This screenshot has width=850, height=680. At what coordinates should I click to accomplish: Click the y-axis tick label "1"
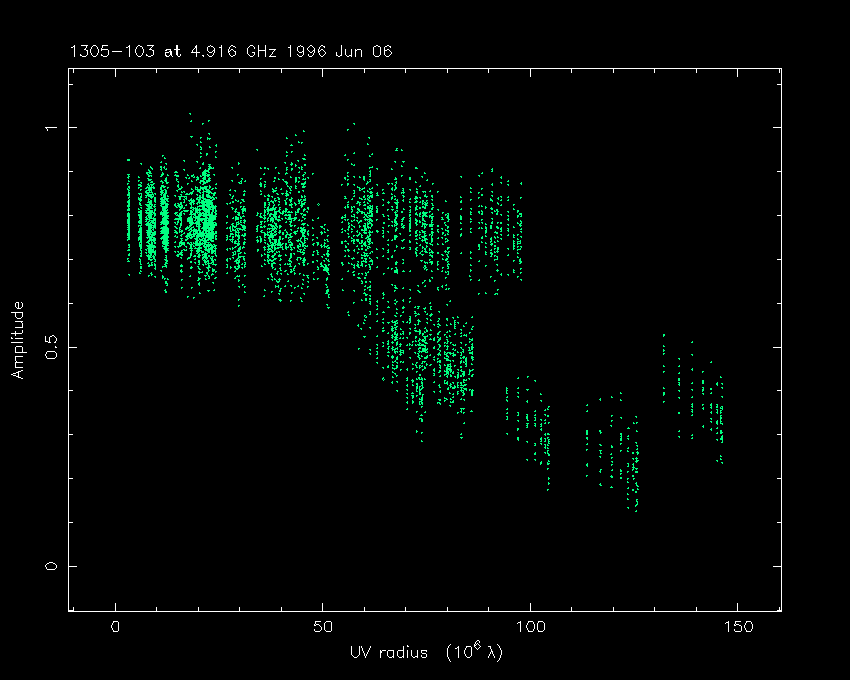pyautogui.click(x=52, y=127)
